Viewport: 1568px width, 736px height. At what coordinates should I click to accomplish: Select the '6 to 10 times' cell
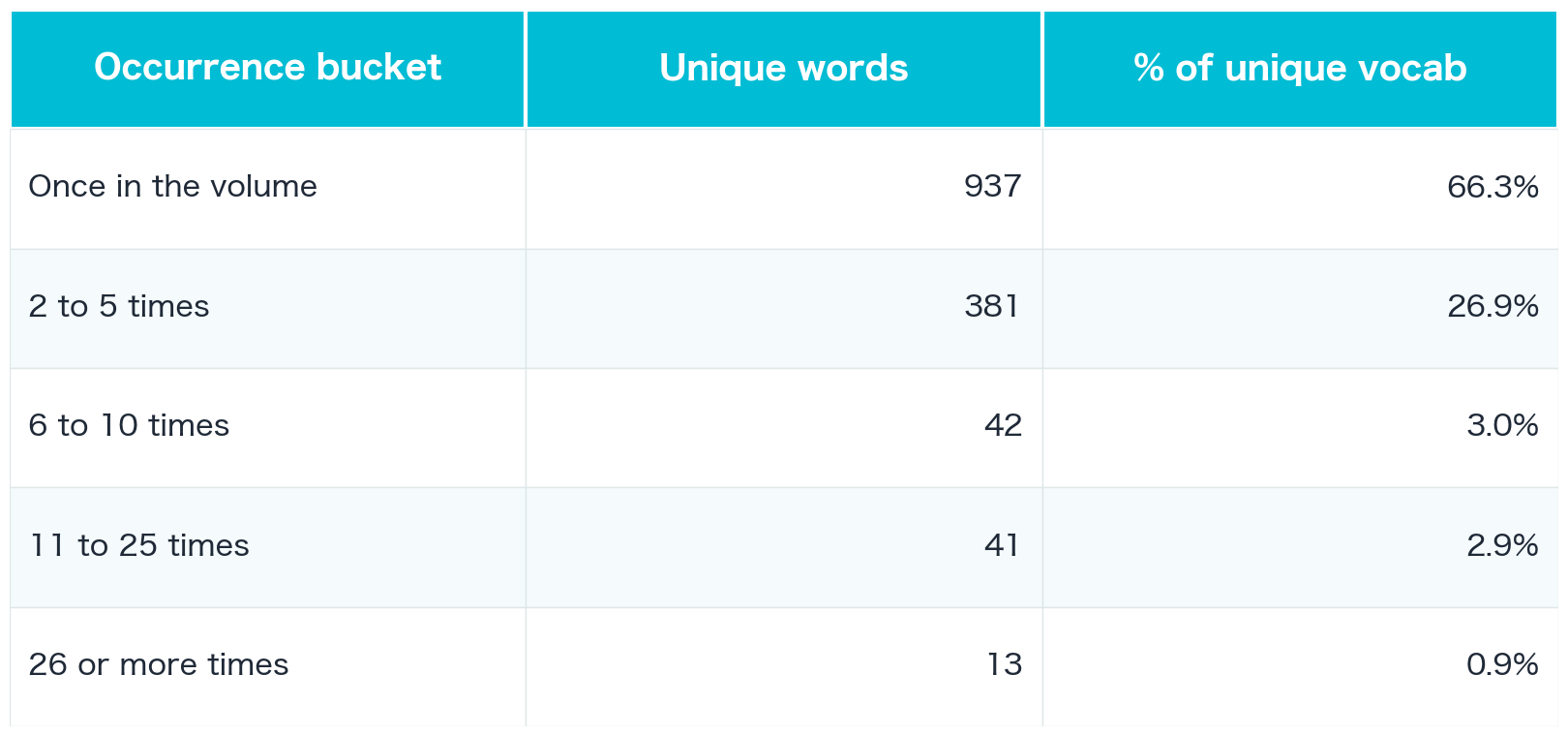click(x=129, y=425)
